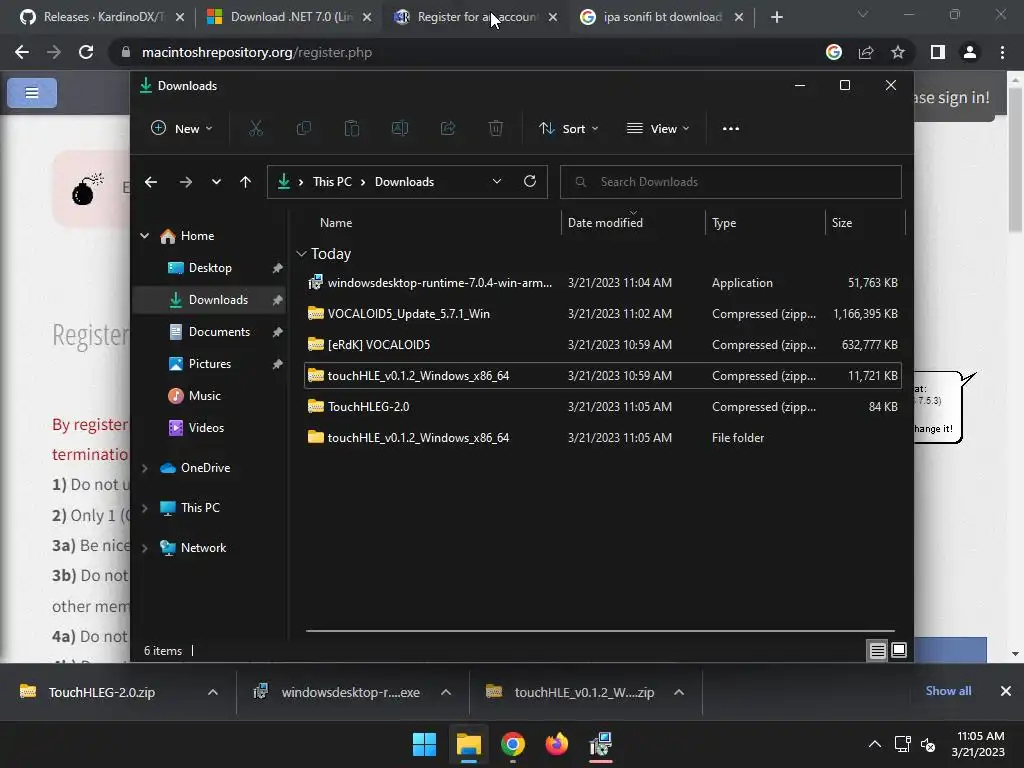Viewport: 1024px width, 768px height.
Task: Click the Rename icon in Explorer toolbar
Action: pyautogui.click(x=400, y=129)
